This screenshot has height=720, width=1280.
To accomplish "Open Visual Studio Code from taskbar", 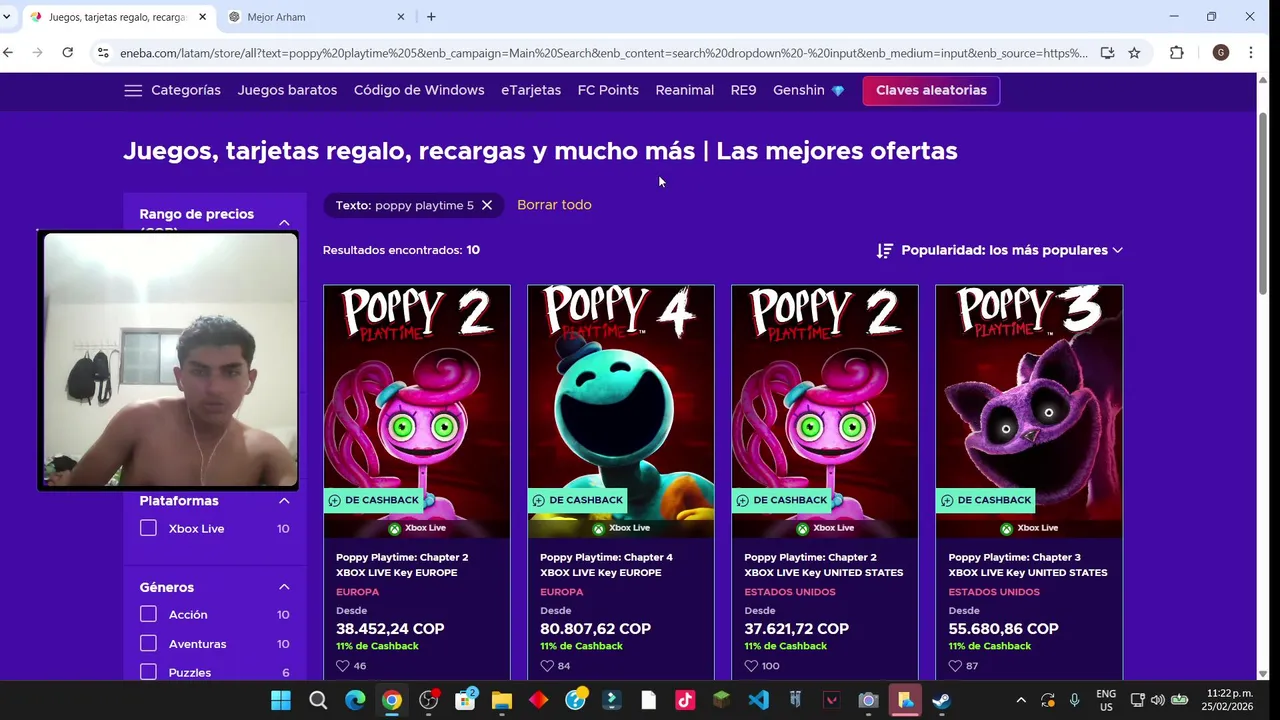I will click(x=758, y=700).
